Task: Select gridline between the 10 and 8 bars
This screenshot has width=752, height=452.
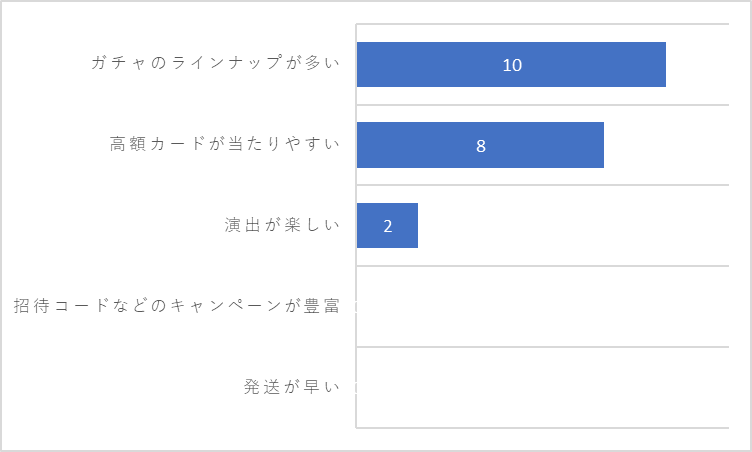Action: 542,105
